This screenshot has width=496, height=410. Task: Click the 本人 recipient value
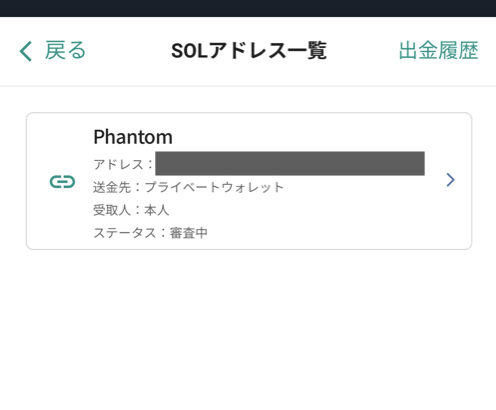tap(157, 210)
